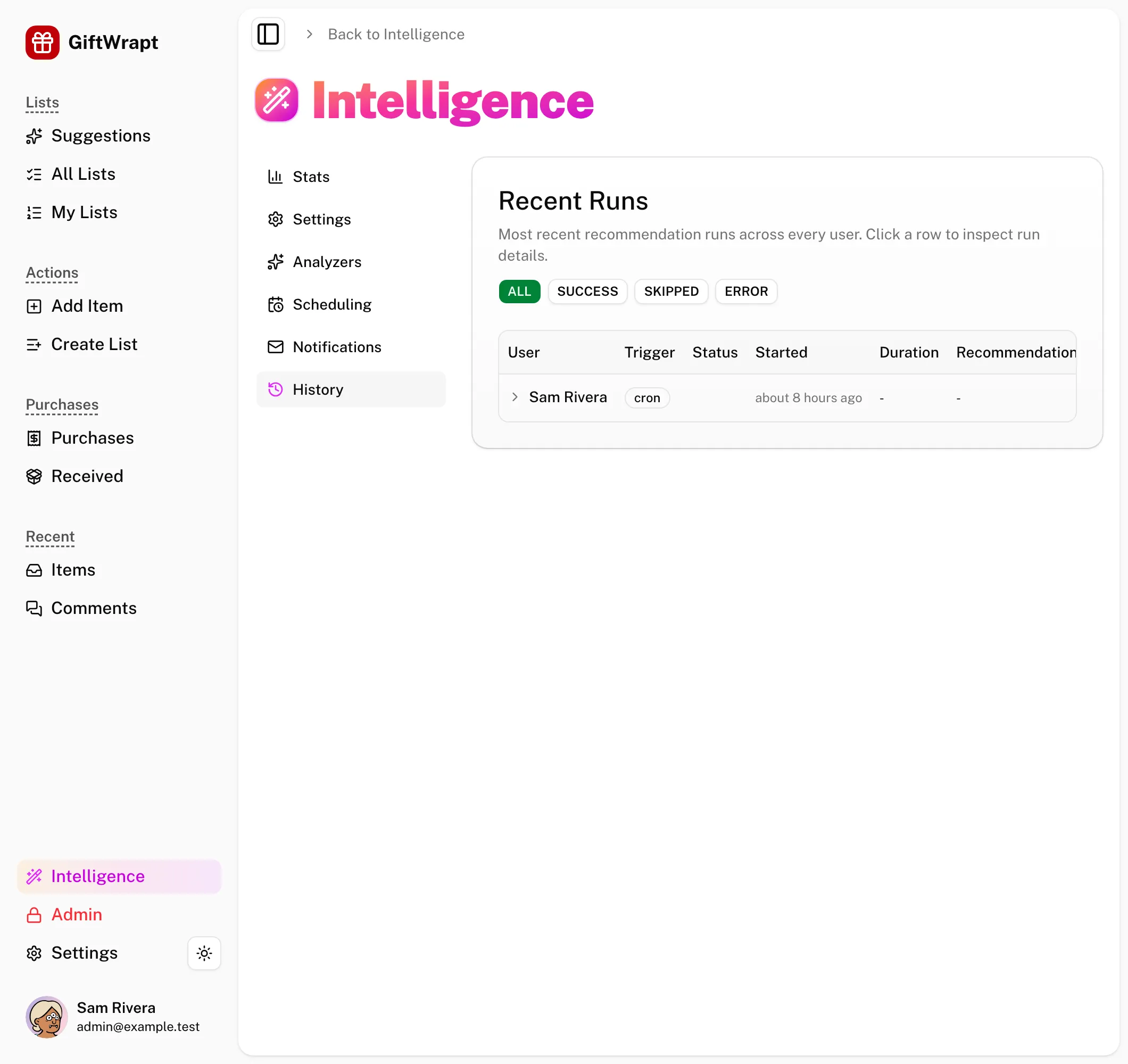Click the Scheduling calendar clock icon
This screenshot has width=1128, height=1064.
[275, 305]
